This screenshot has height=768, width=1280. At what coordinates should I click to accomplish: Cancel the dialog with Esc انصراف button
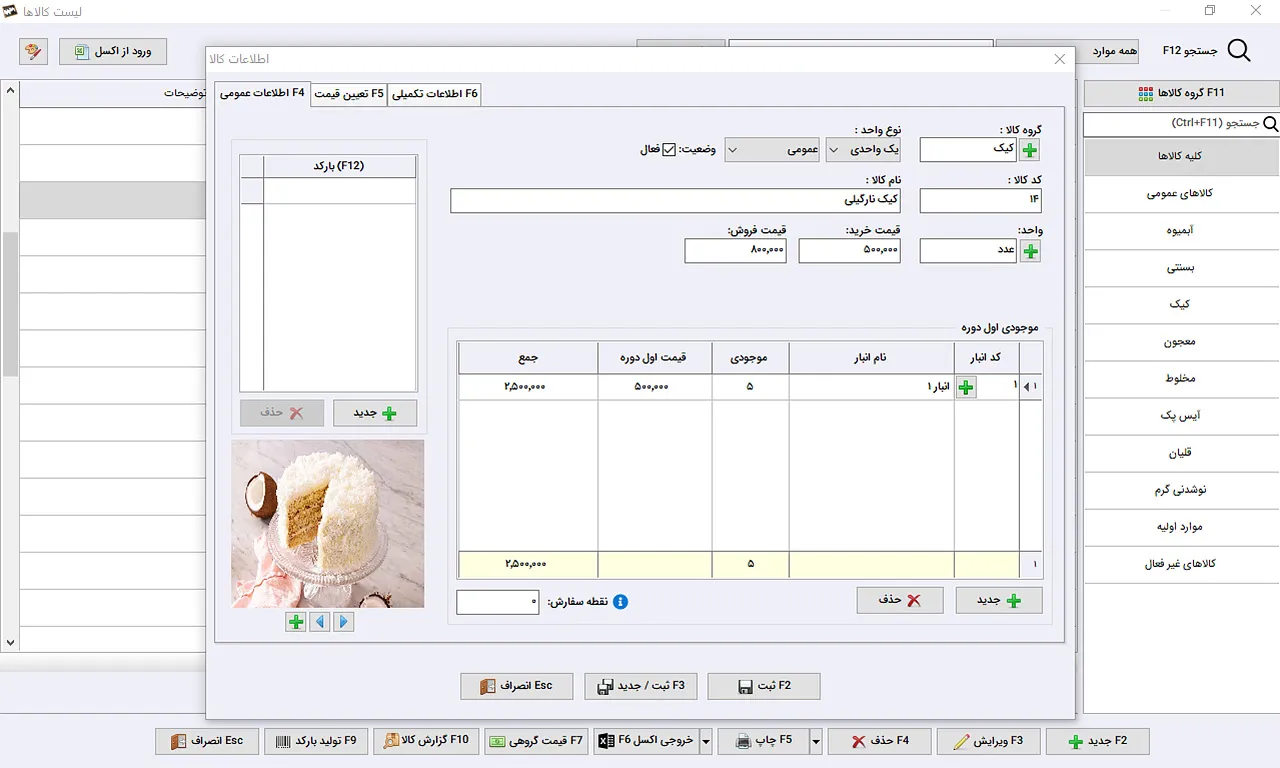pyautogui.click(x=517, y=686)
